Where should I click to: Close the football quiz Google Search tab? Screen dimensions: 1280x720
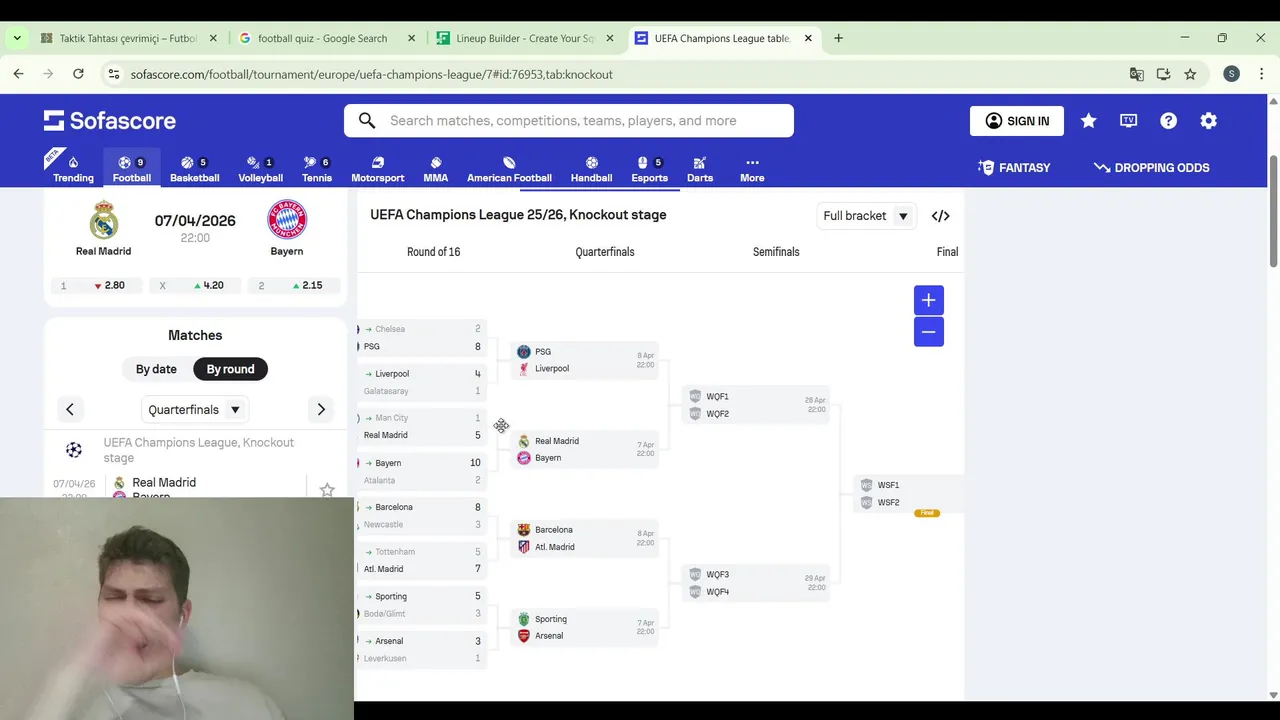pos(411,38)
